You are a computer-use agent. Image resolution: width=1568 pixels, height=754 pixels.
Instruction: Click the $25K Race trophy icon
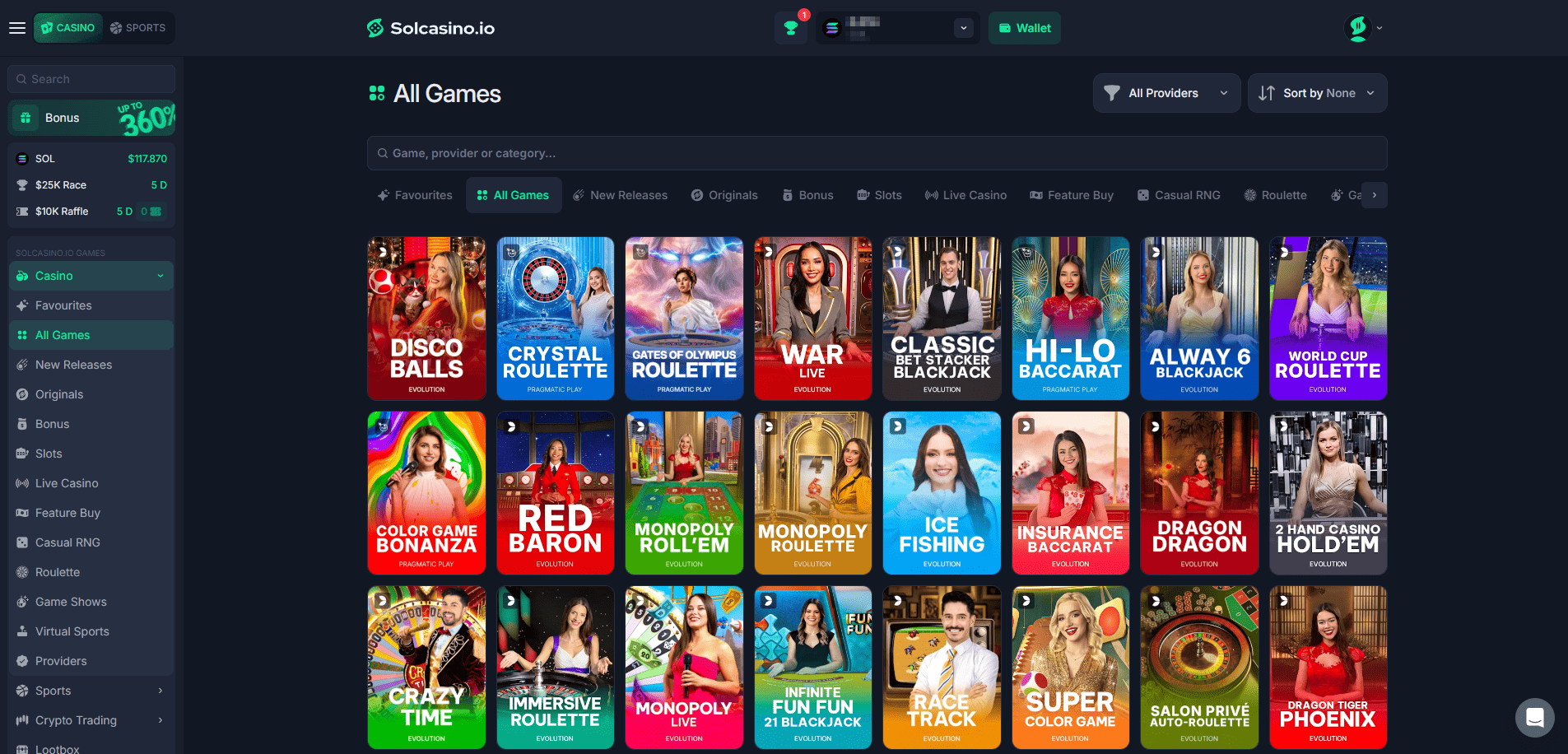22,185
